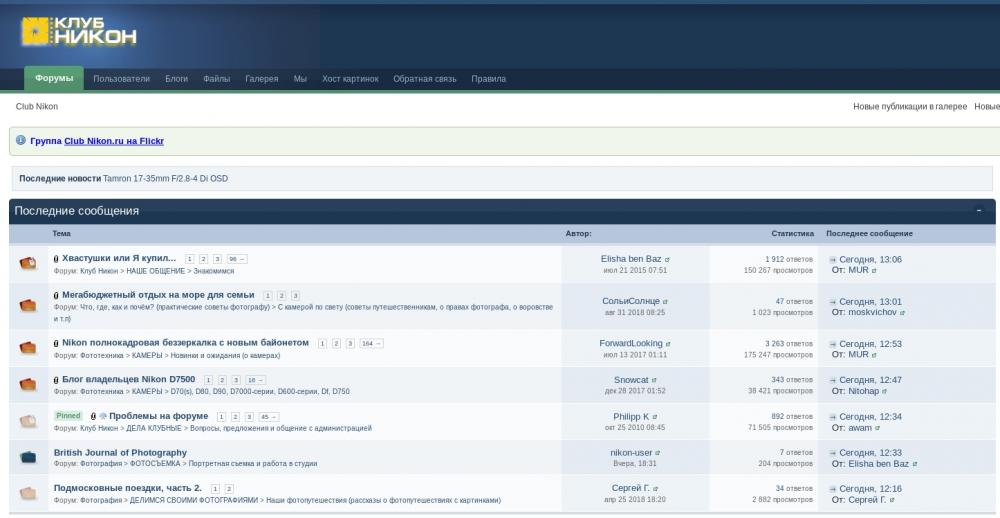Open topic Nikon полнокадровая беззеркалка с новым байонетом

[186, 343]
